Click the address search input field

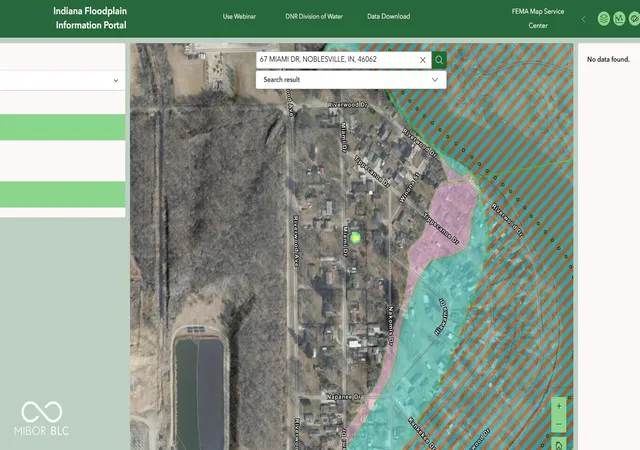pos(338,60)
